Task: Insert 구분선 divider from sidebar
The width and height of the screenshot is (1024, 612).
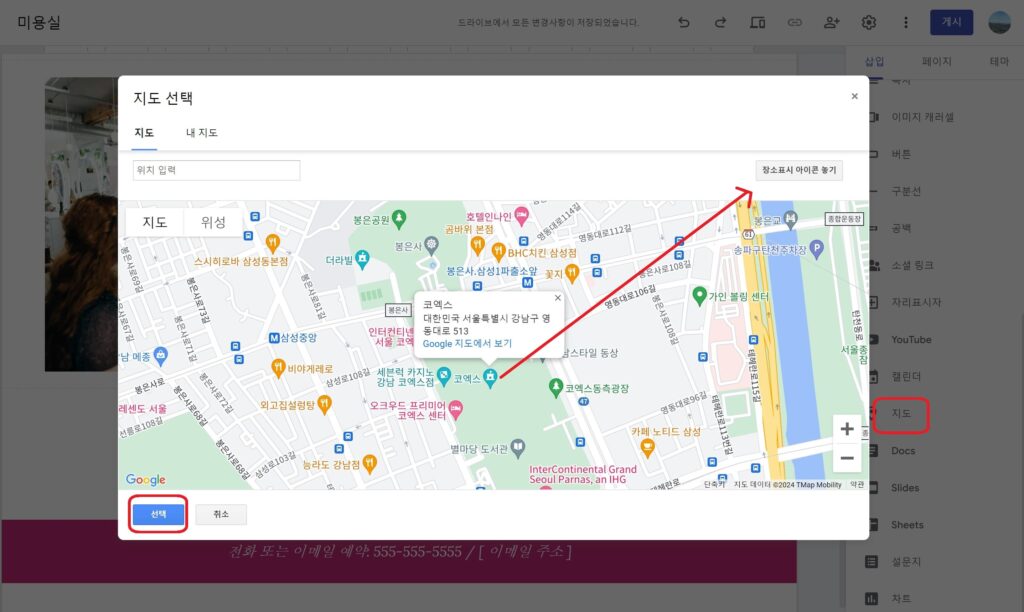Action: coord(905,191)
